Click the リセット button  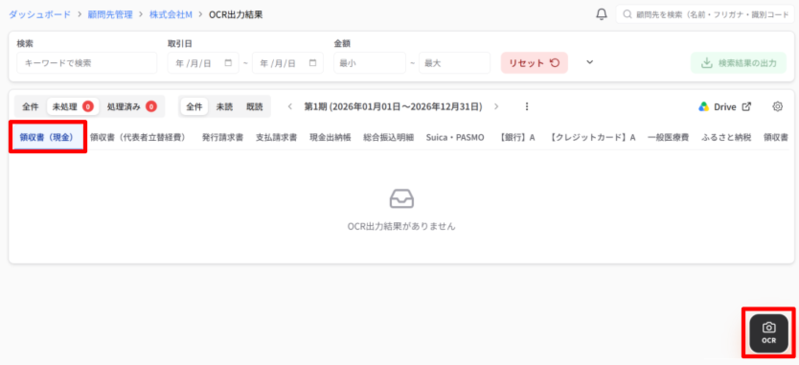[x=534, y=63]
